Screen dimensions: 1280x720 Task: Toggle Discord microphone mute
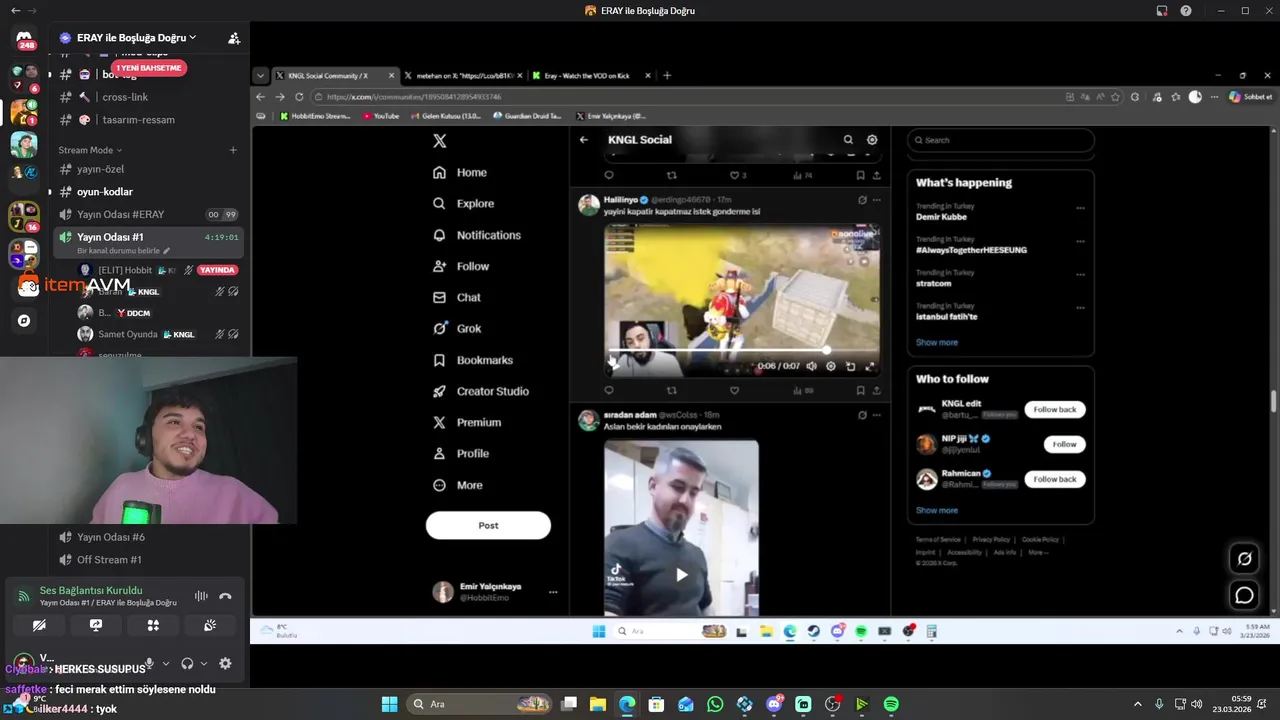point(149,663)
